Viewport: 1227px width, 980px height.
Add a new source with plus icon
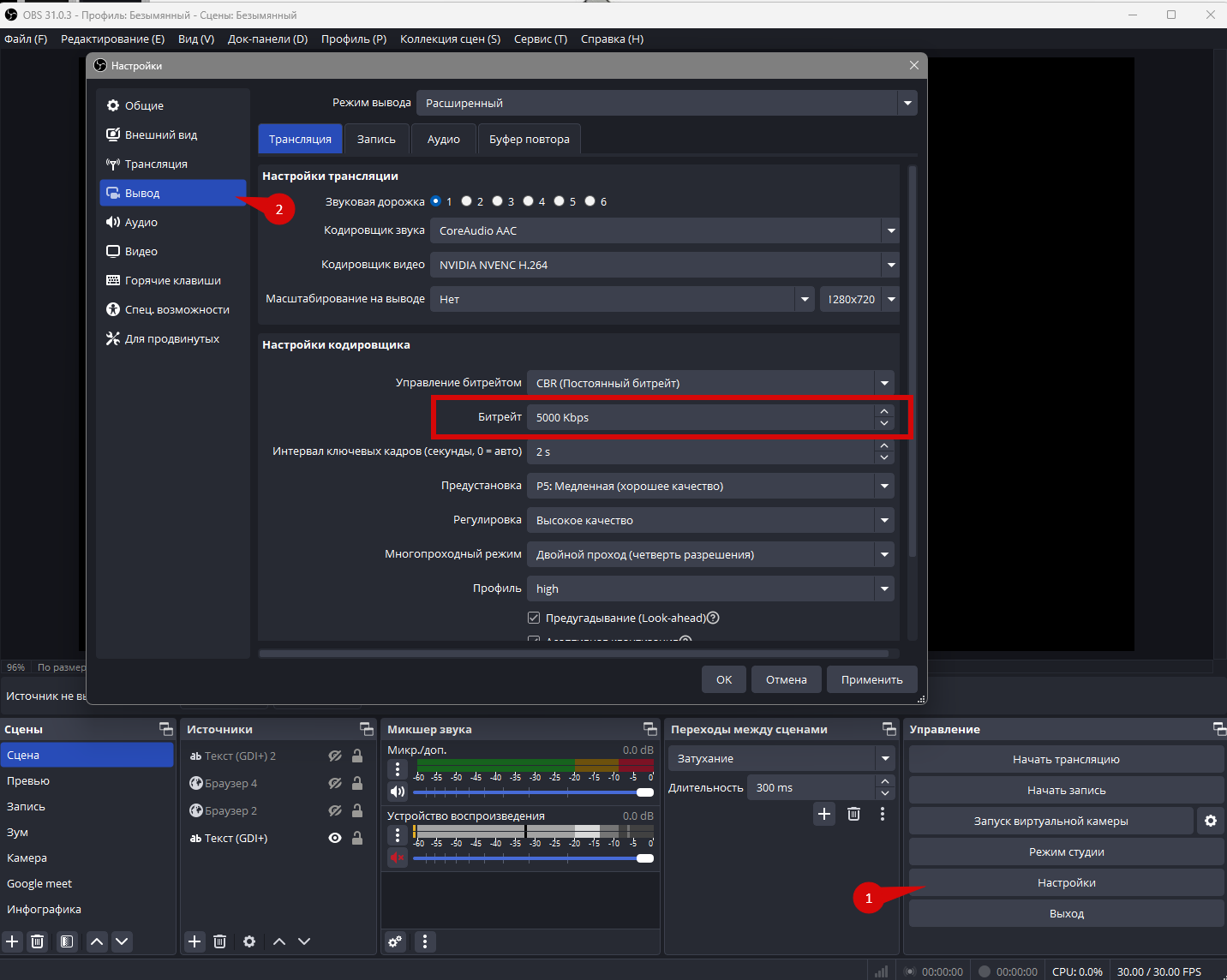click(195, 941)
